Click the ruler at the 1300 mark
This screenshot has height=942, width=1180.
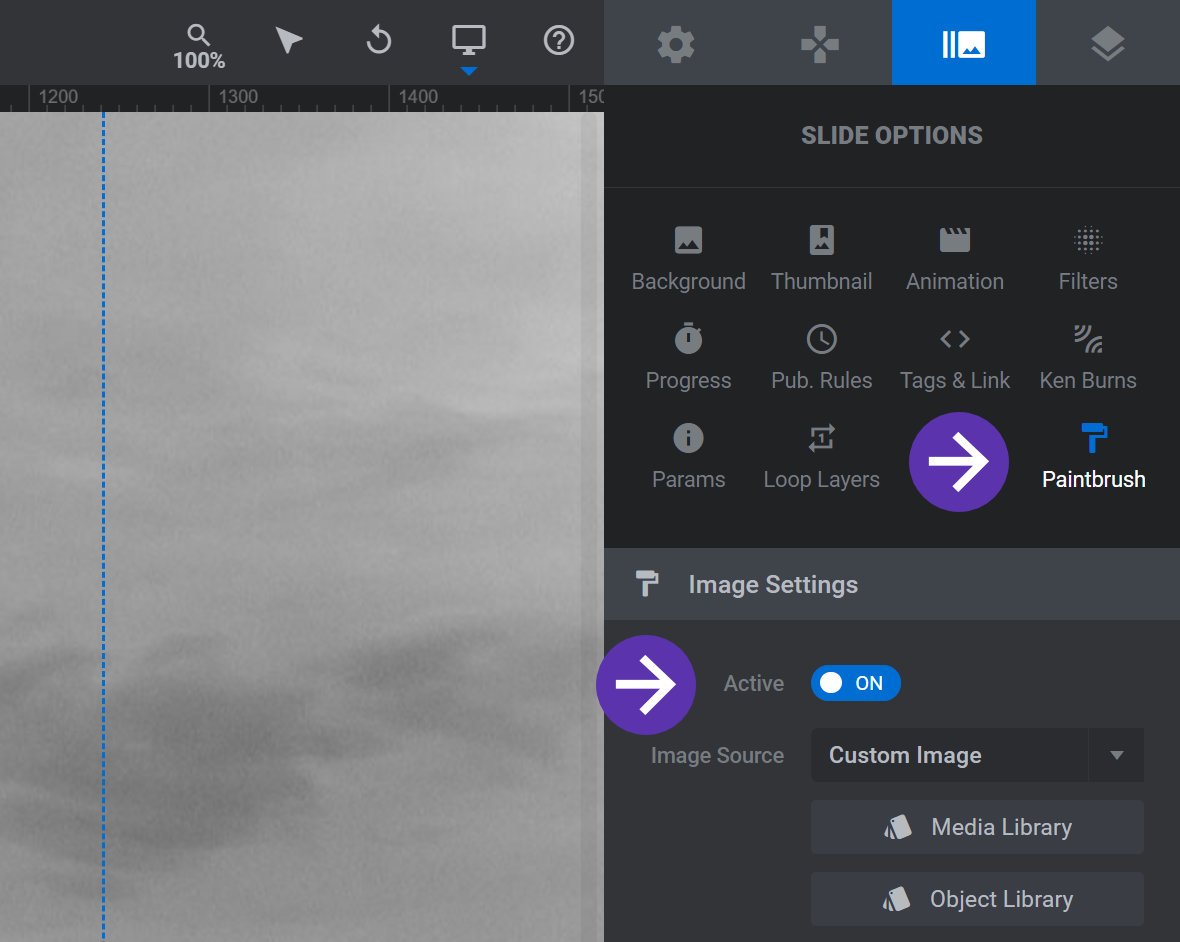238,97
